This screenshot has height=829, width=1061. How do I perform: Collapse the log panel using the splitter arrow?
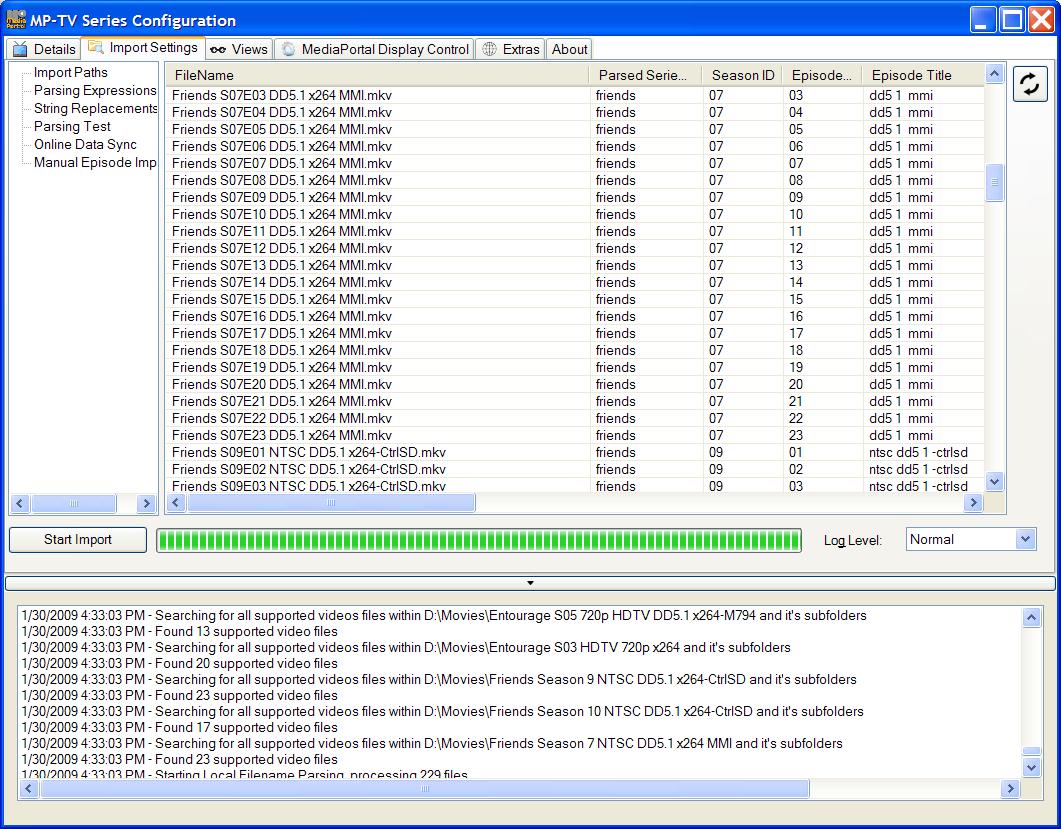click(530, 583)
